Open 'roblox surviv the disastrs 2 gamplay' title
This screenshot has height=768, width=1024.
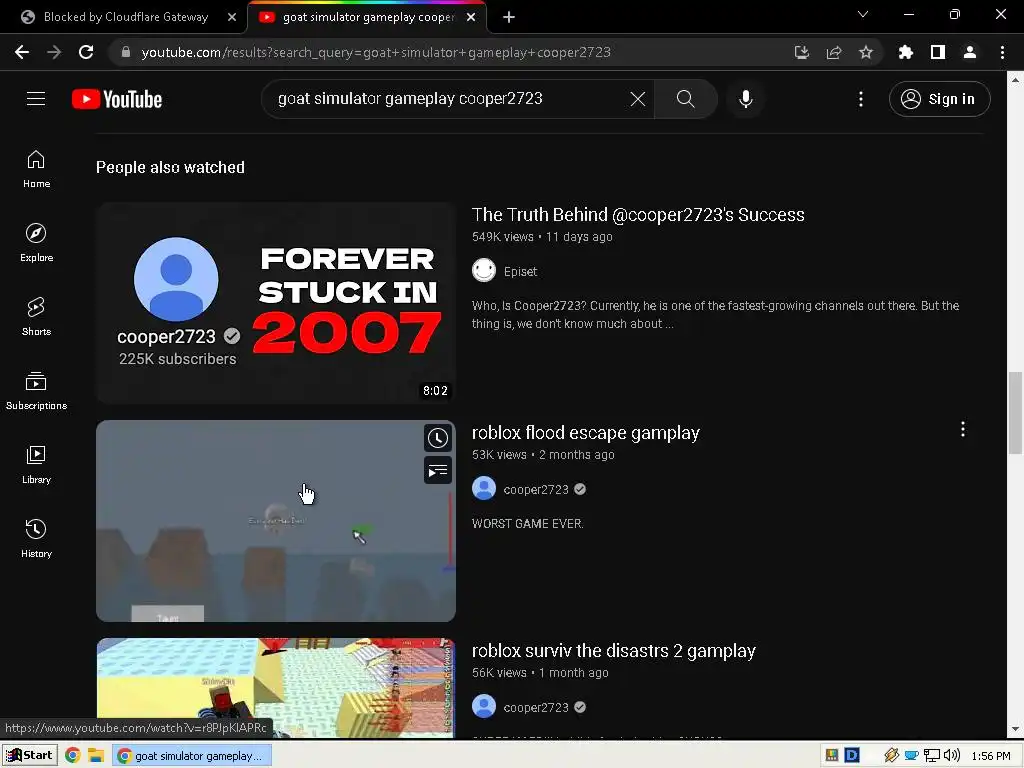tap(613, 651)
